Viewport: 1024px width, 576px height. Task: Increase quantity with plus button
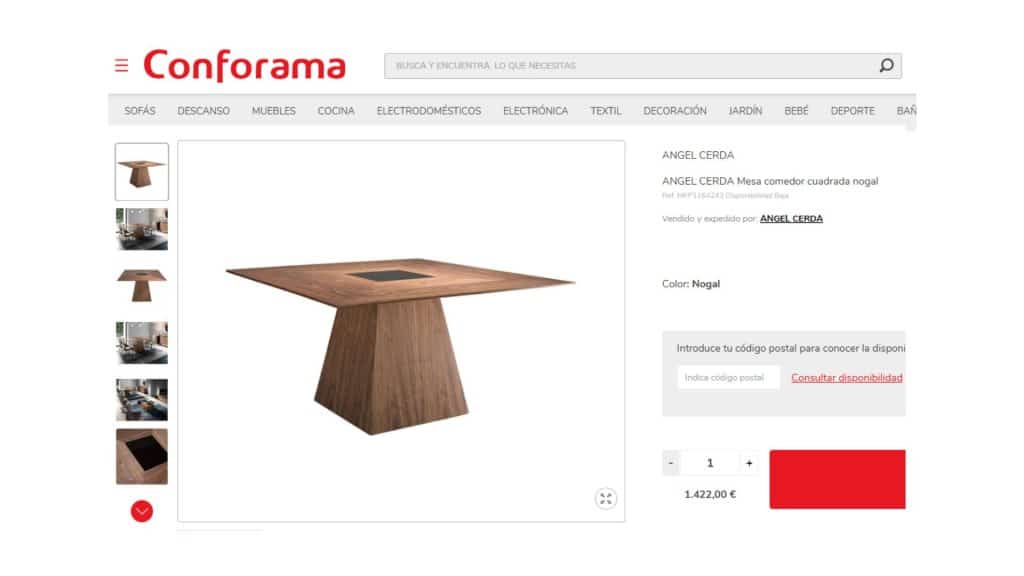click(x=749, y=463)
